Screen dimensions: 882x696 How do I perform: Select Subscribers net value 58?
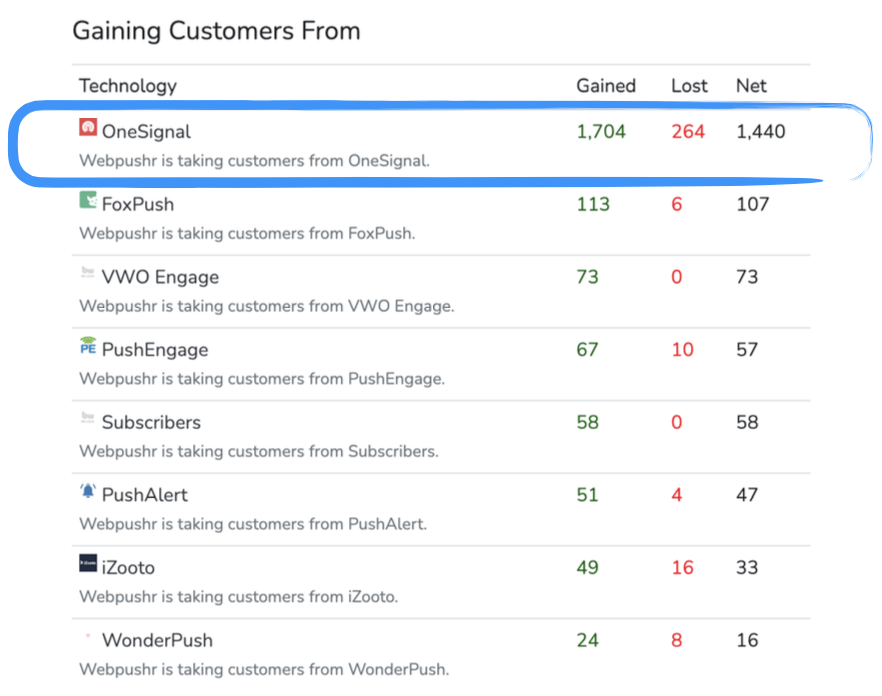pyautogui.click(x=747, y=422)
